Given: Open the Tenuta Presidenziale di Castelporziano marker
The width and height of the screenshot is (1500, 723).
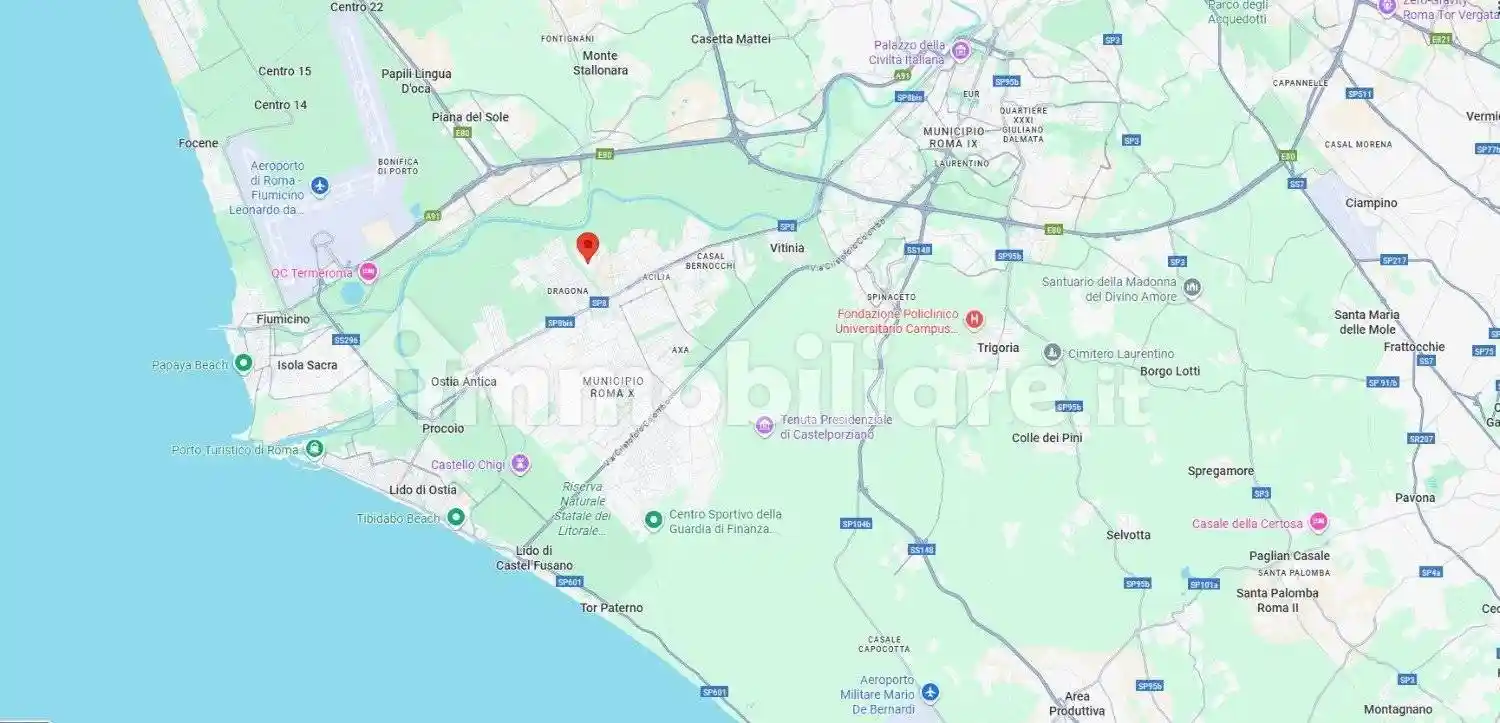Looking at the screenshot, I should click(765, 427).
